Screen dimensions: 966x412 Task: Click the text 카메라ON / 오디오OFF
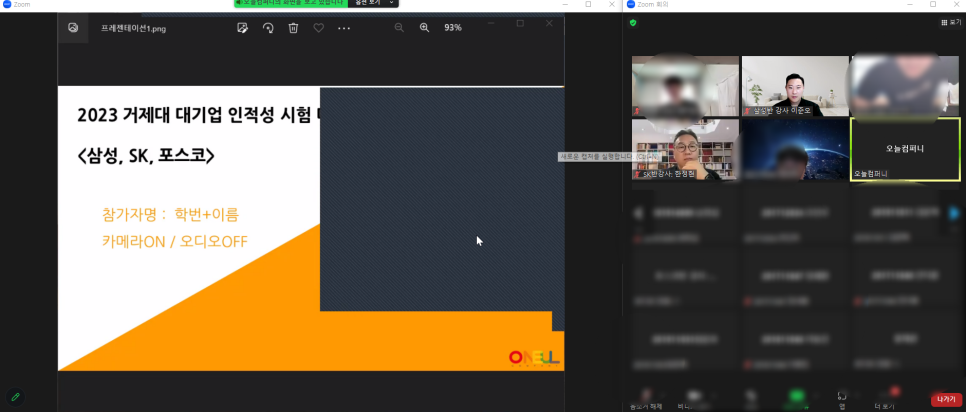point(175,241)
